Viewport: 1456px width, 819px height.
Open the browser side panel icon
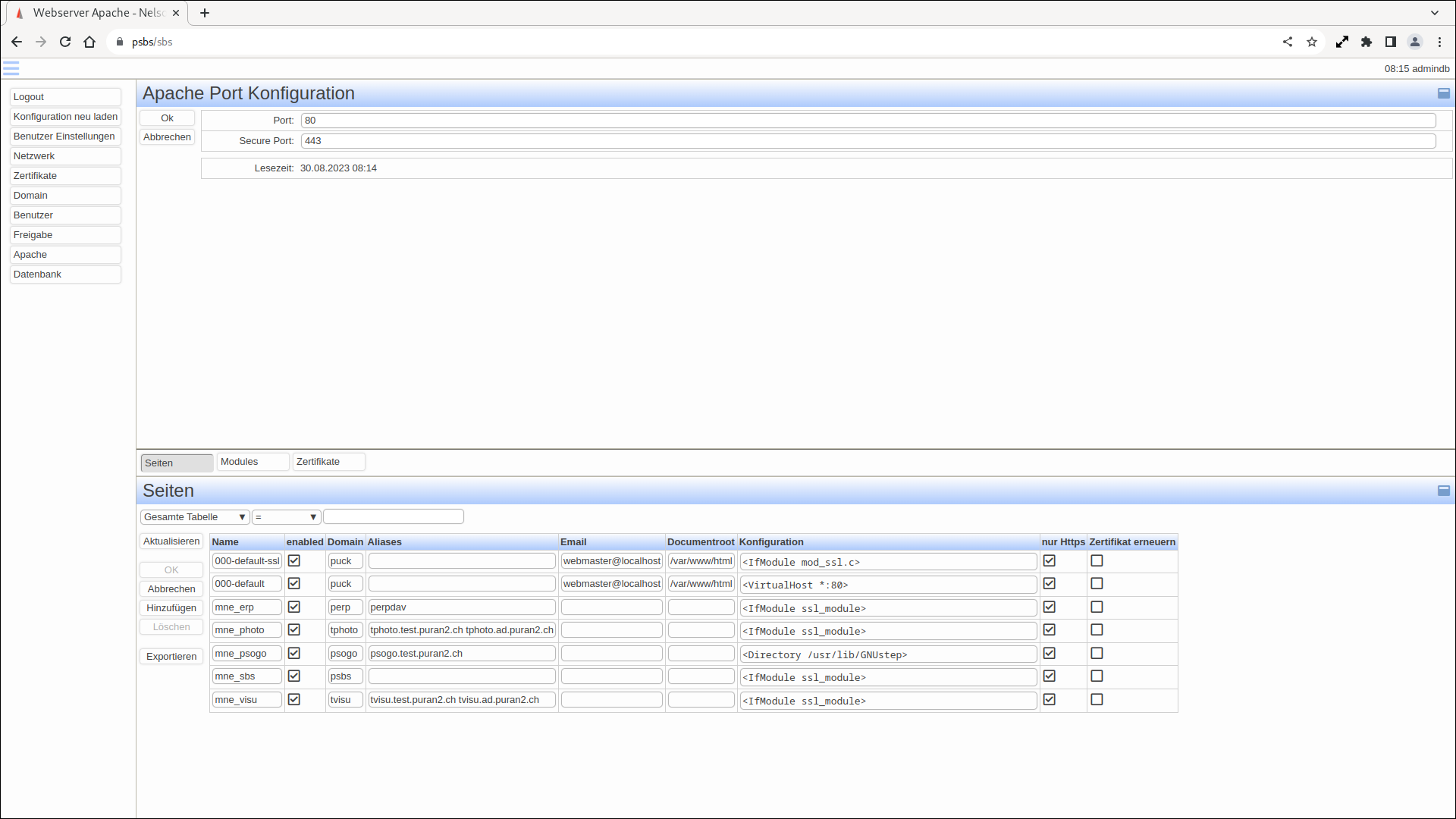(x=1391, y=42)
